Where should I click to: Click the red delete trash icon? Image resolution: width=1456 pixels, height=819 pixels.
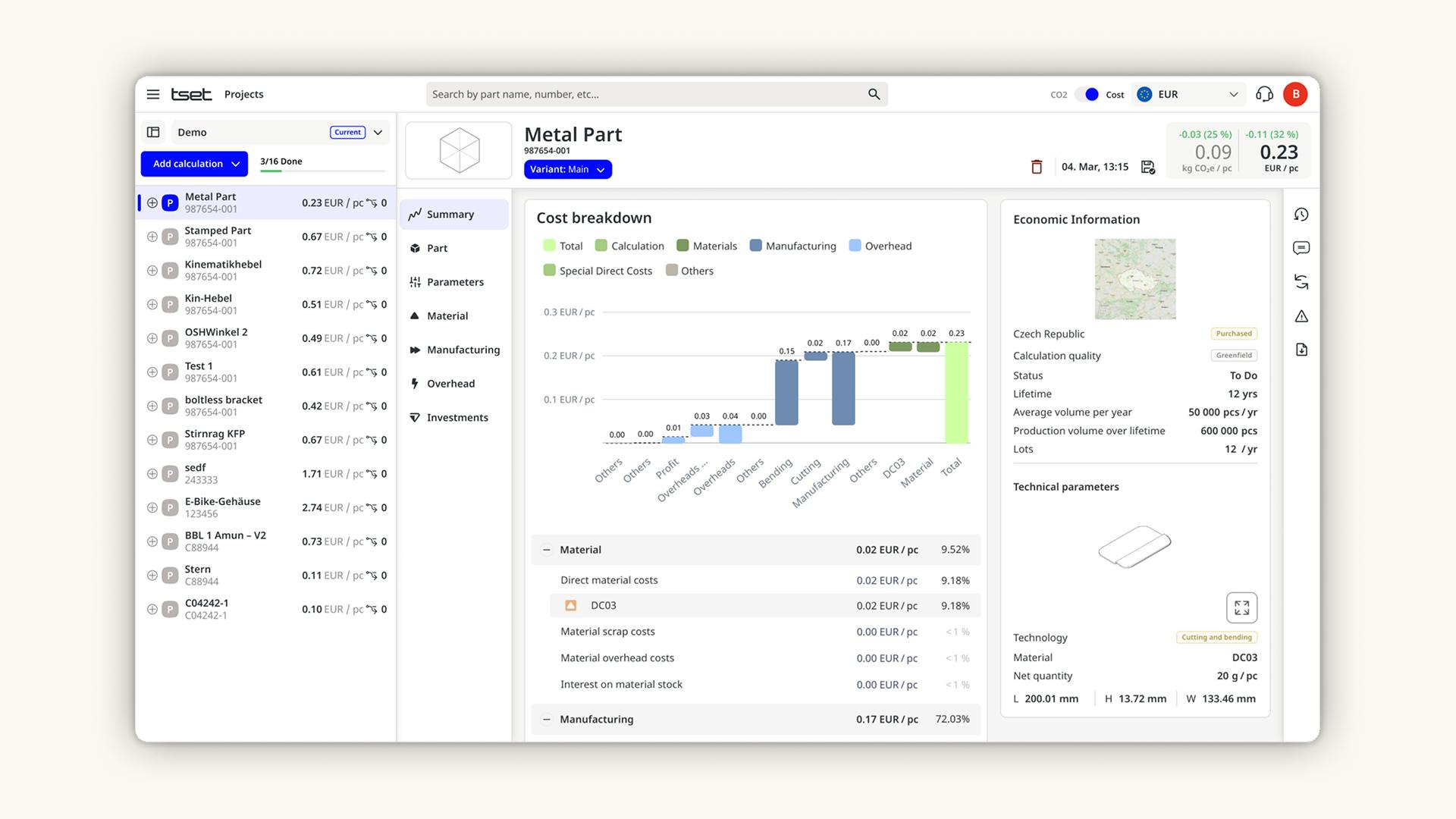coord(1037,167)
